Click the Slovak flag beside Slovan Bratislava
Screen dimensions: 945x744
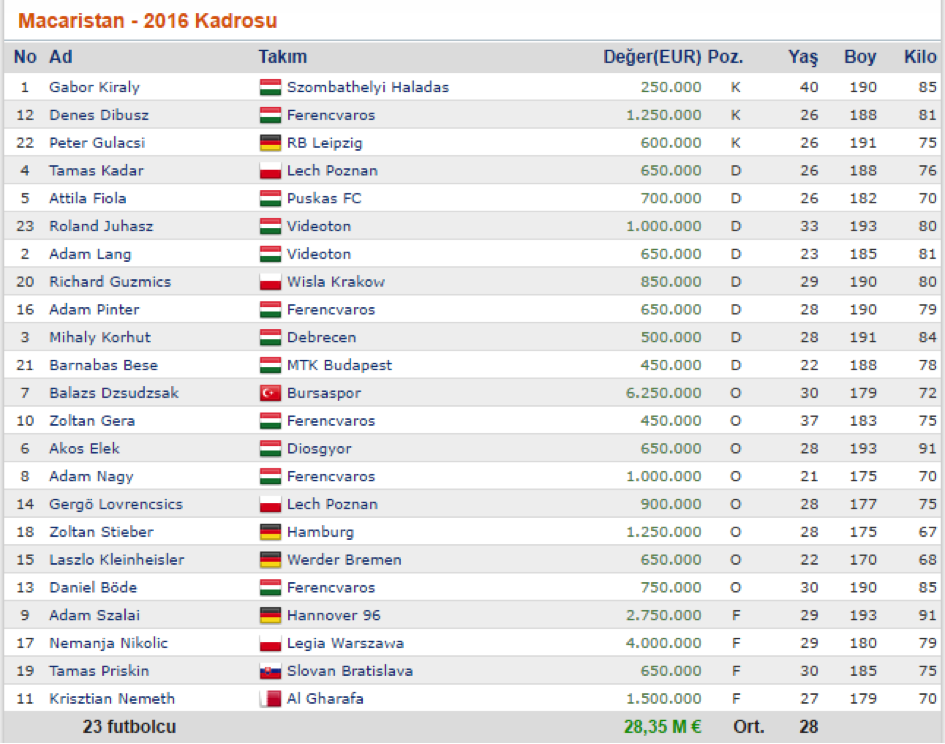point(270,670)
